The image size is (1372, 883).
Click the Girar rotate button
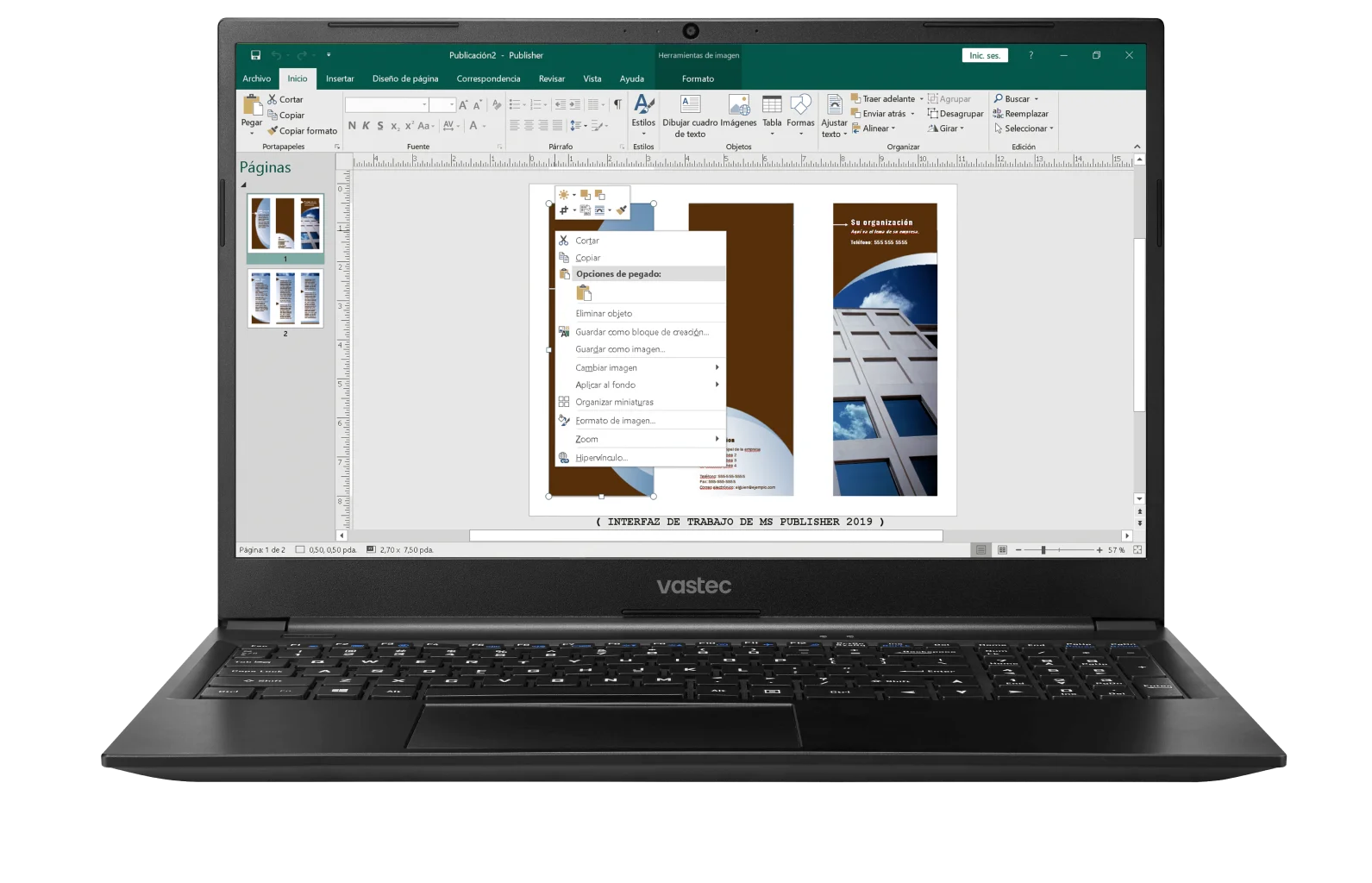(x=946, y=128)
